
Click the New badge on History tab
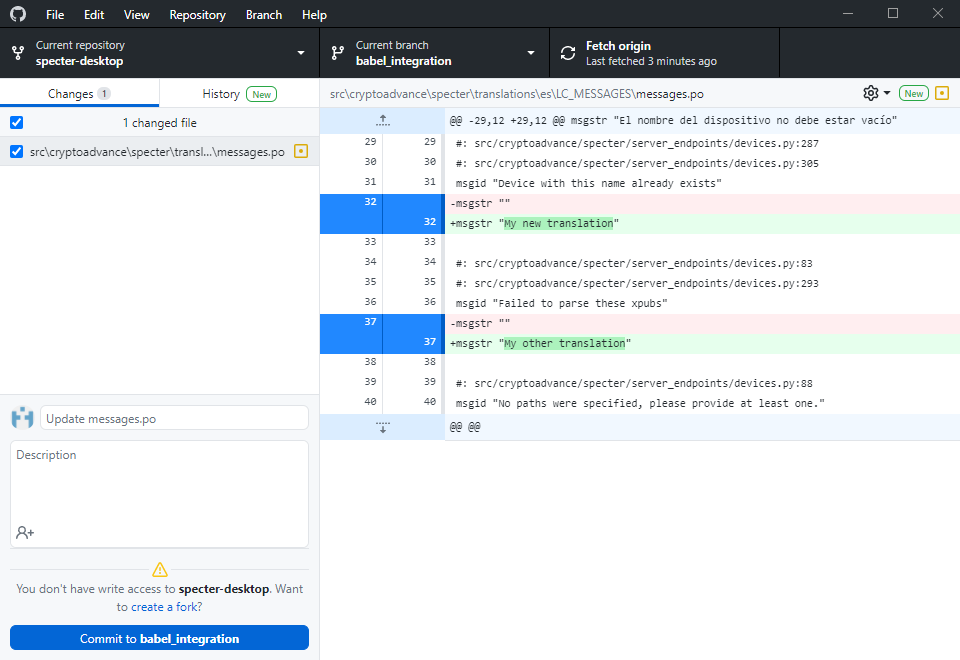(x=261, y=94)
